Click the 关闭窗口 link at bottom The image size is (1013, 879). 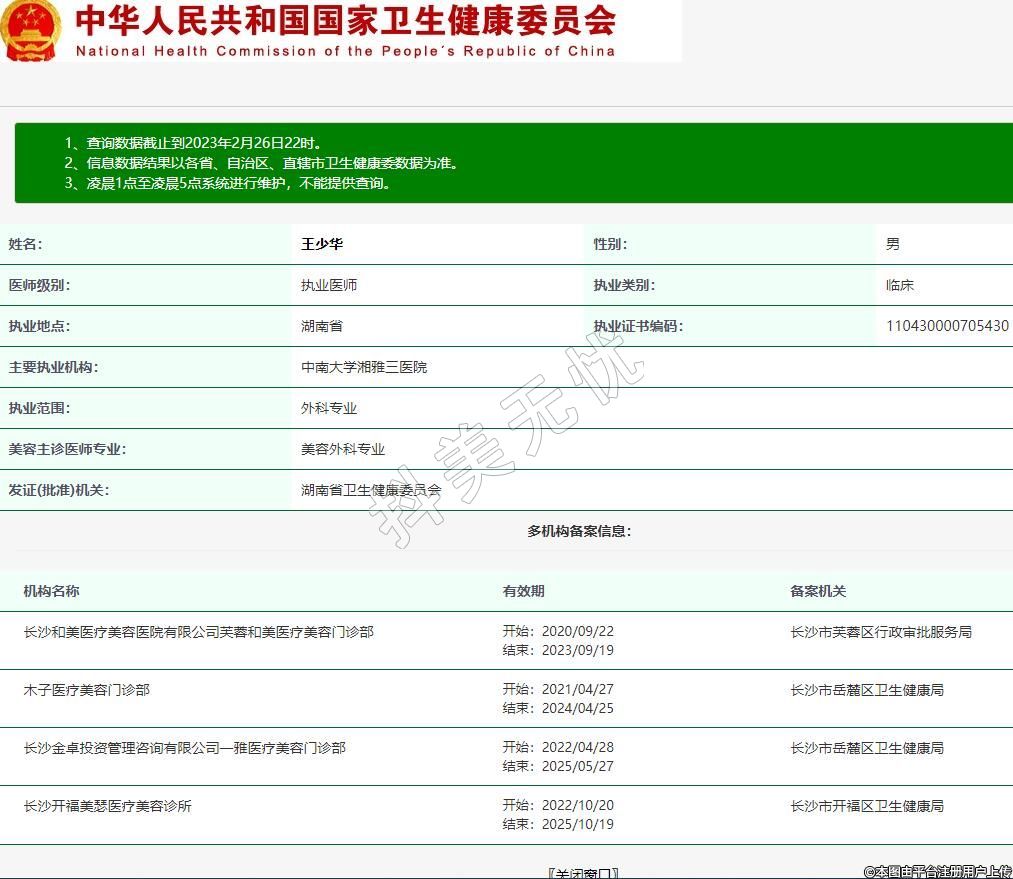click(x=583, y=872)
